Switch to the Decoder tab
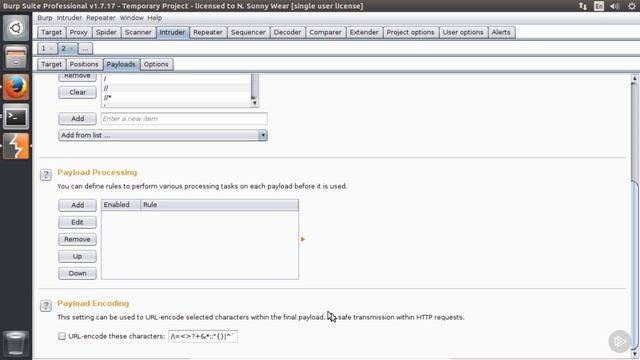 click(287, 32)
